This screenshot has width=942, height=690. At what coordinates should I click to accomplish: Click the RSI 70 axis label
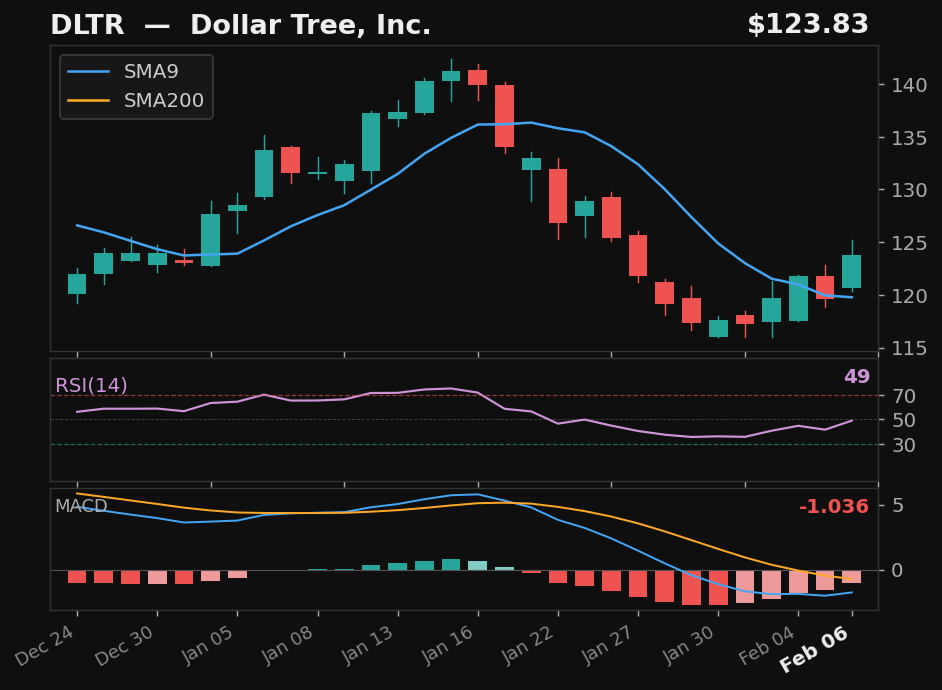click(x=904, y=396)
